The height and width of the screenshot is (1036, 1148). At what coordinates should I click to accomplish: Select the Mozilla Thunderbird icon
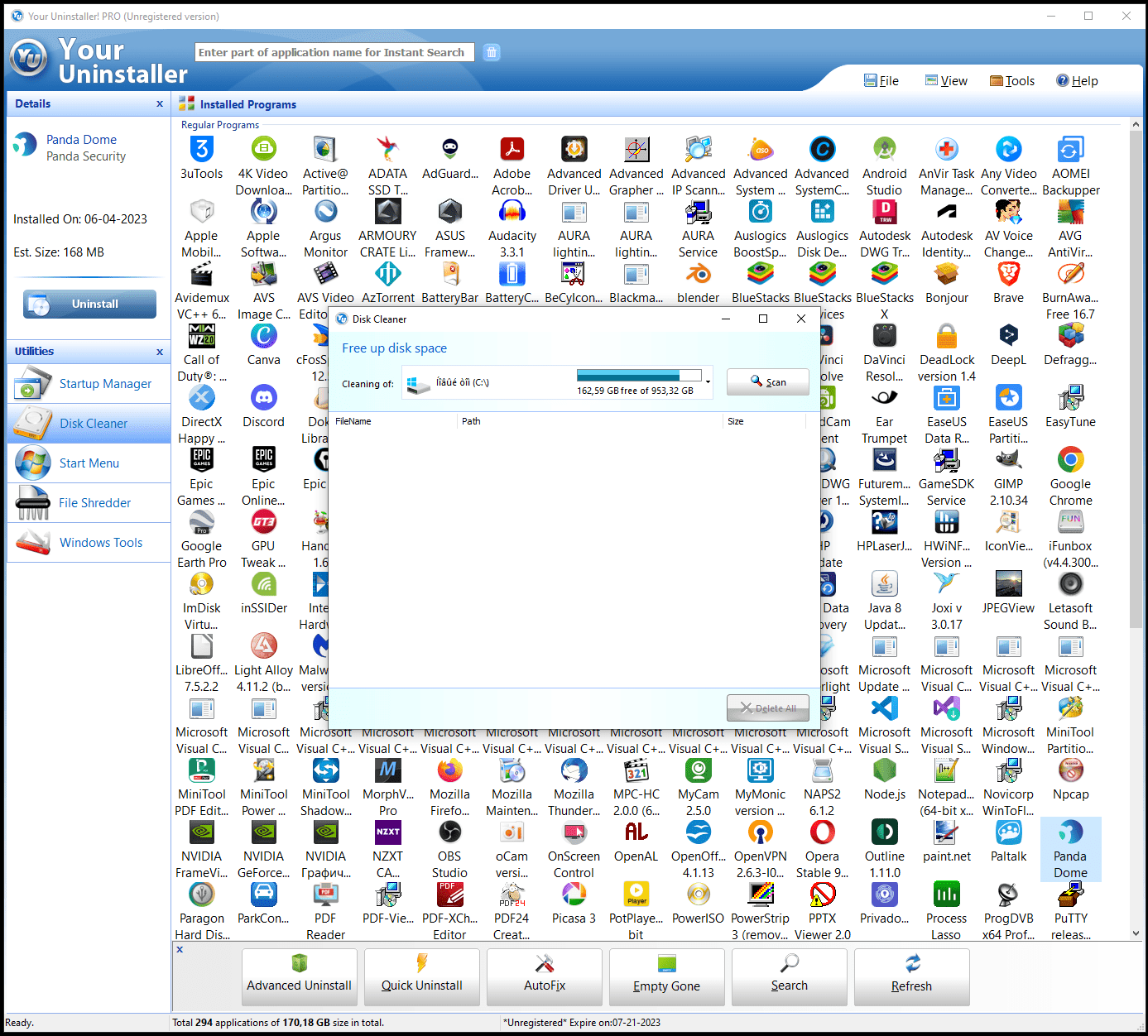click(574, 770)
